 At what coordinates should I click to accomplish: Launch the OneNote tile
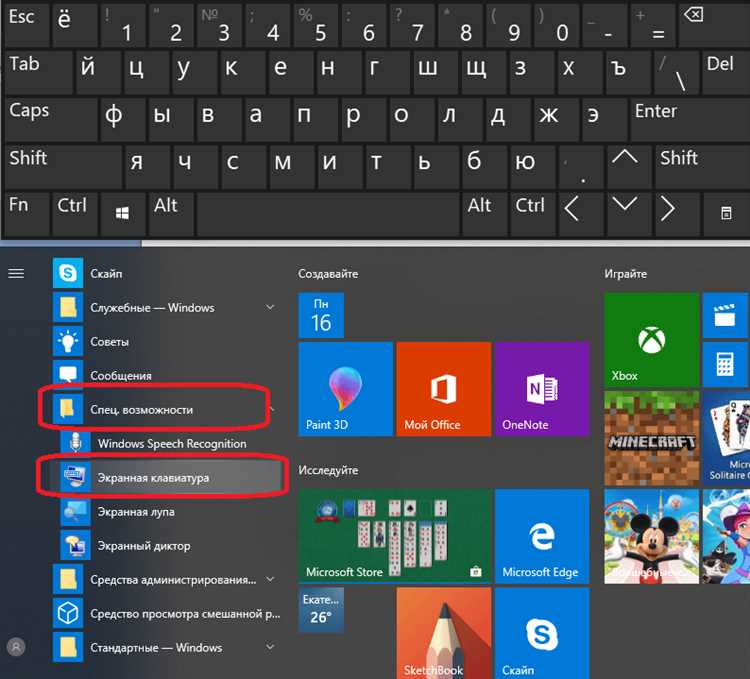pyautogui.click(x=541, y=387)
